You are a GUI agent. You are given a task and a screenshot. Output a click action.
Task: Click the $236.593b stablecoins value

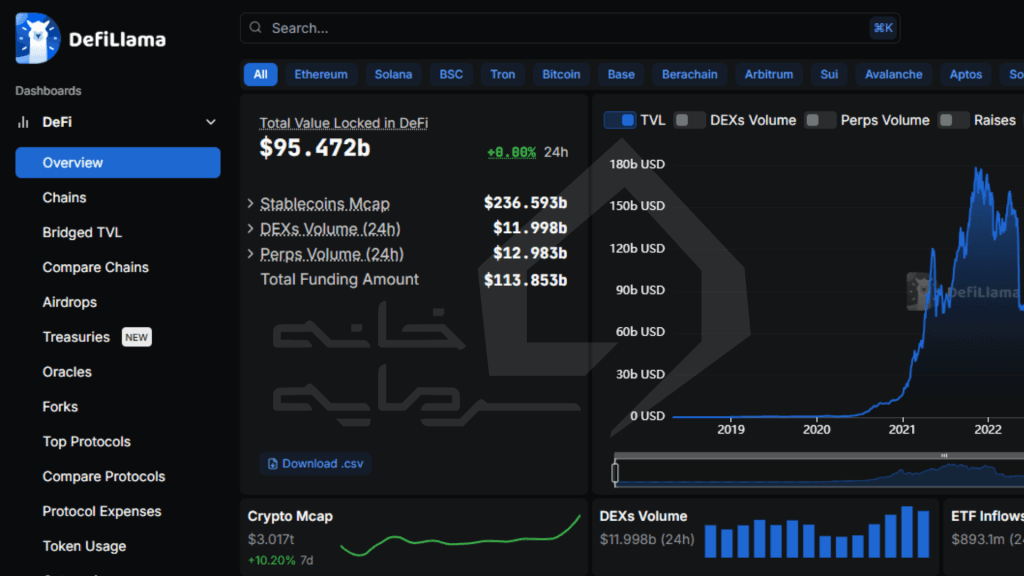(525, 203)
